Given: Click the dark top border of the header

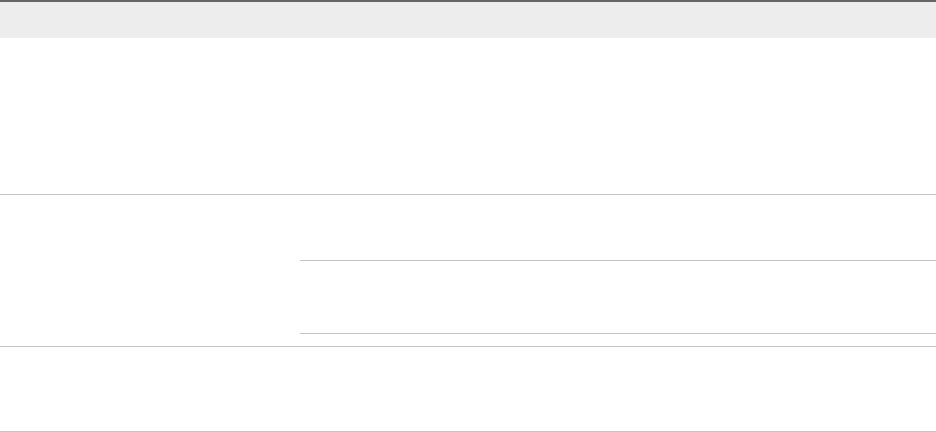Looking at the screenshot, I should tap(468, 2).
